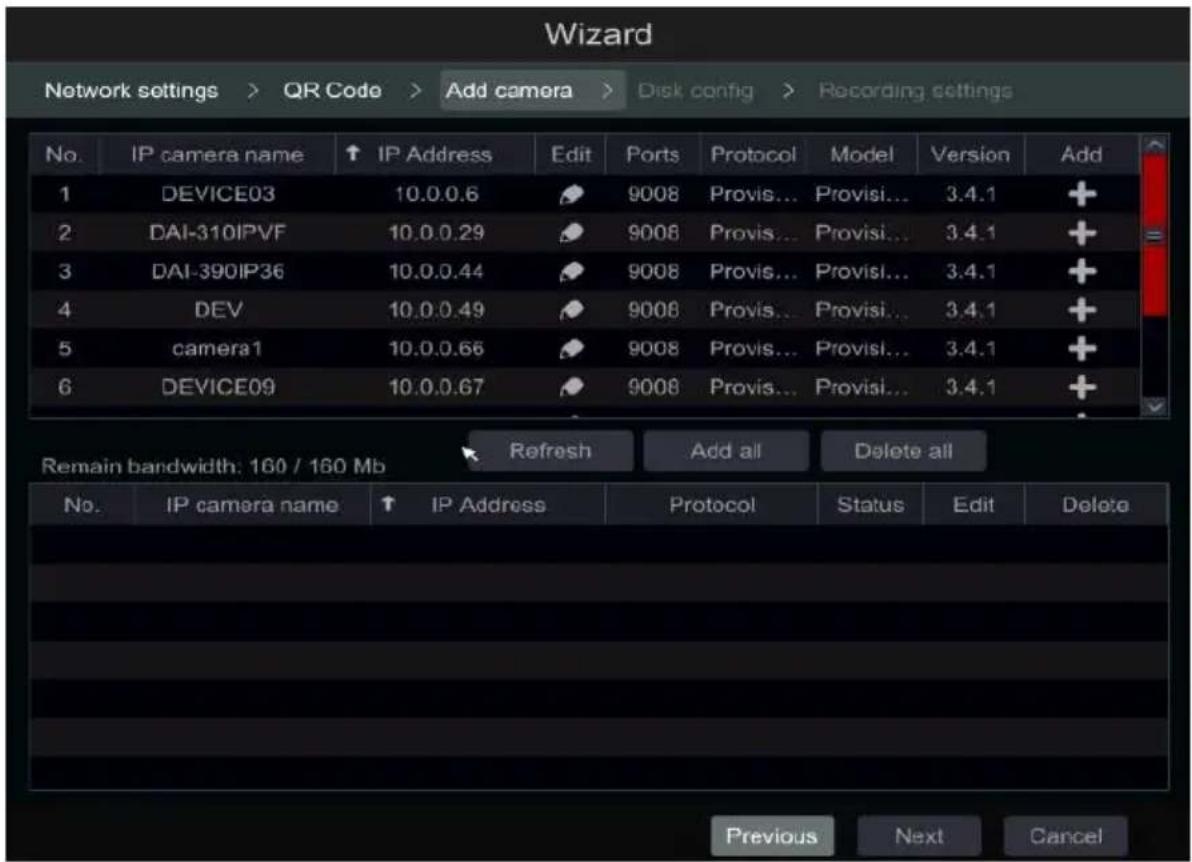Click IP address 10.0.0.29
Image resolution: width=1192 pixels, height=862 pixels.
[x=436, y=233]
